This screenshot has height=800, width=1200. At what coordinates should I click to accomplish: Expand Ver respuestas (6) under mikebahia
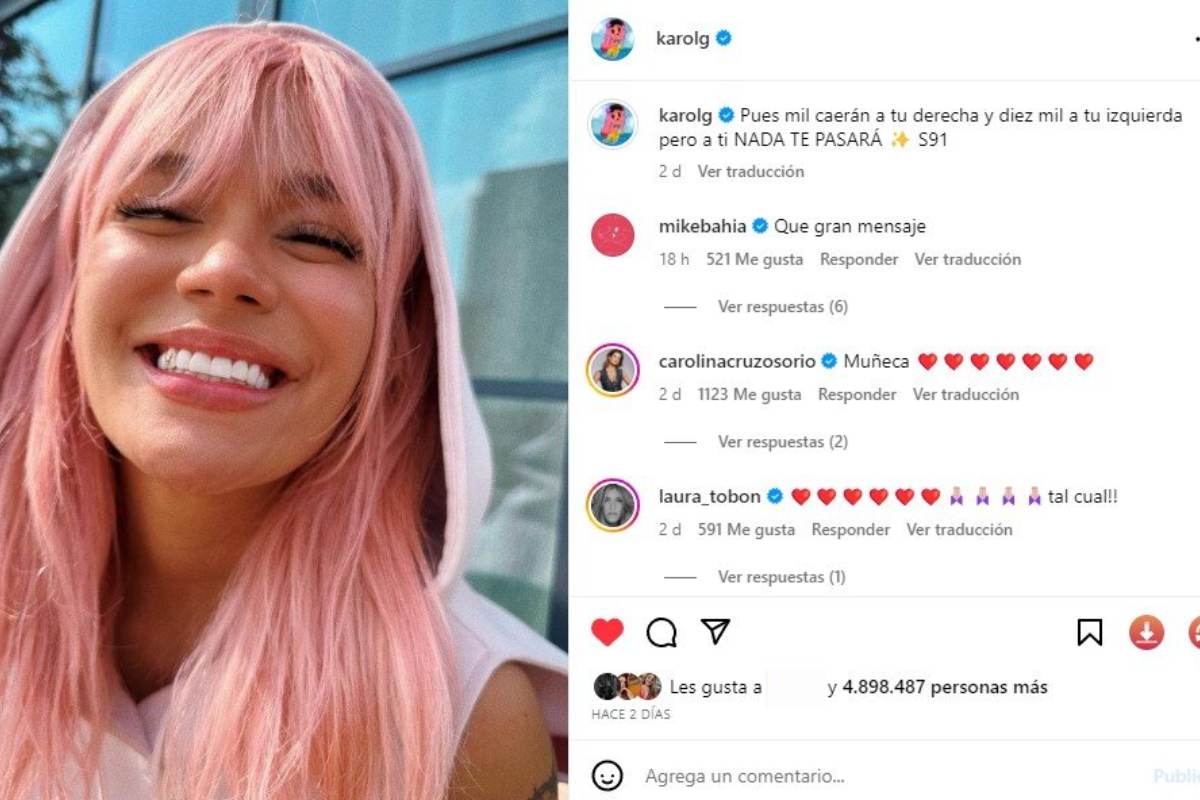pos(782,307)
